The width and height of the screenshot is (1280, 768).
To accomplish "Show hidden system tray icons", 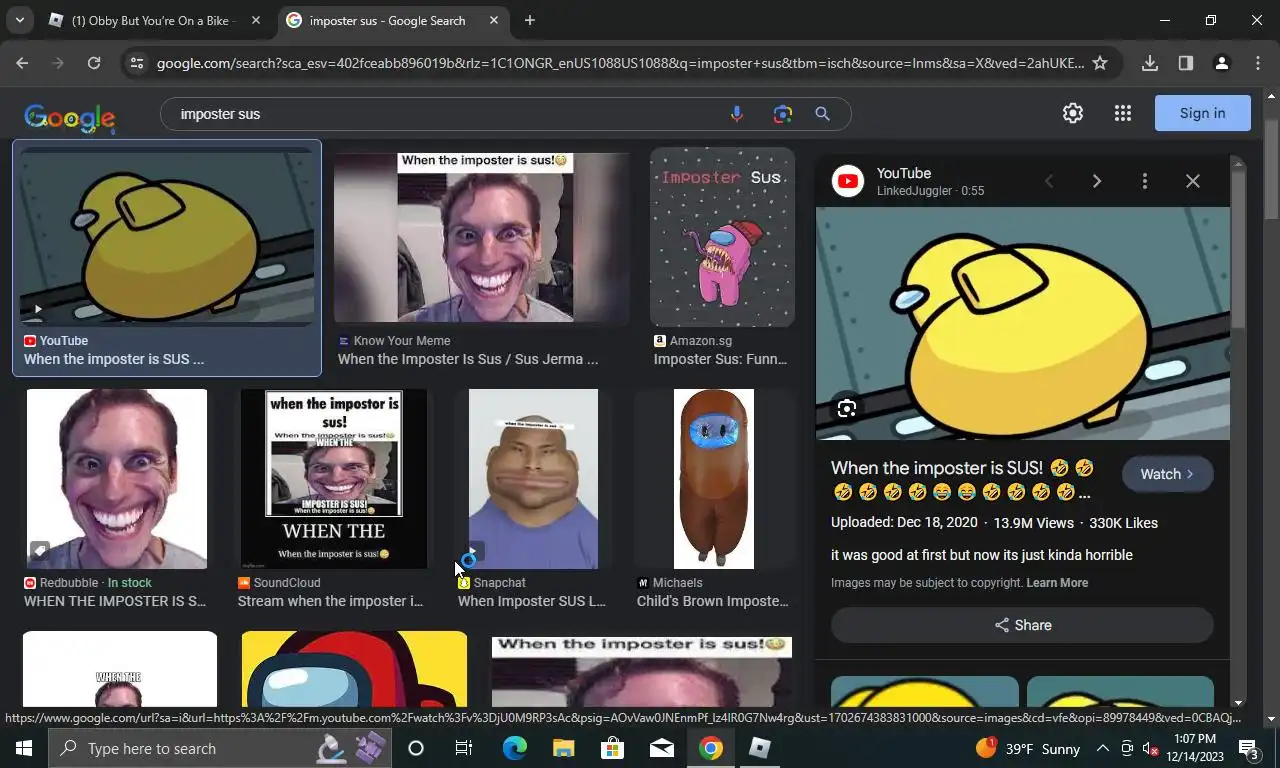I will pos(1103,748).
